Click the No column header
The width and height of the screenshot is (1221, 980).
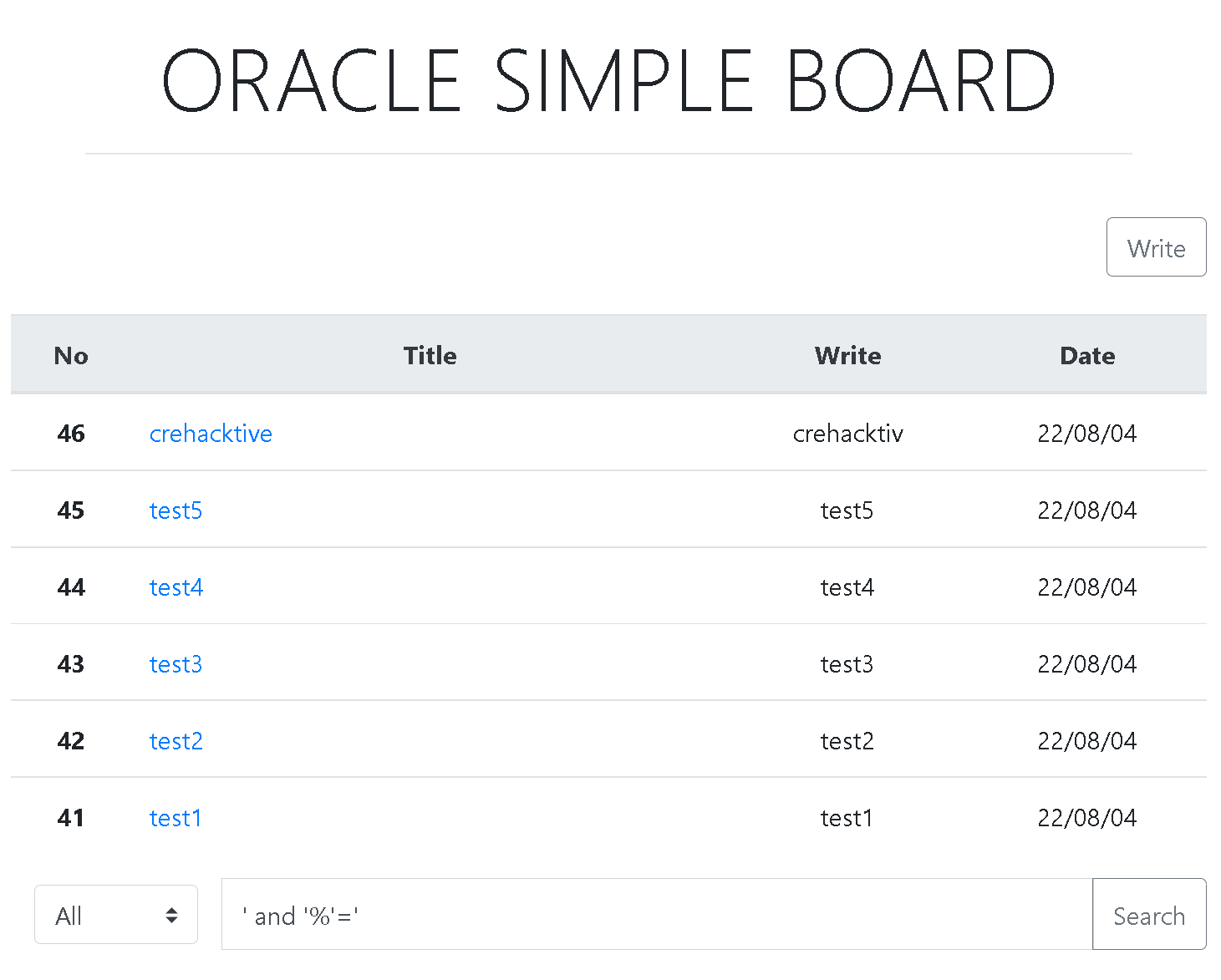point(71,356)
